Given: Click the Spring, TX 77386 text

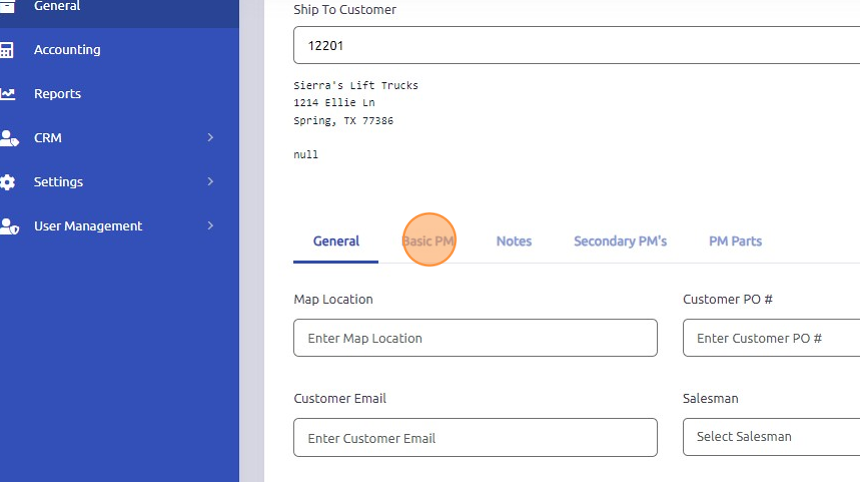Looking at the screenshot, I should (x=343, y=121).
